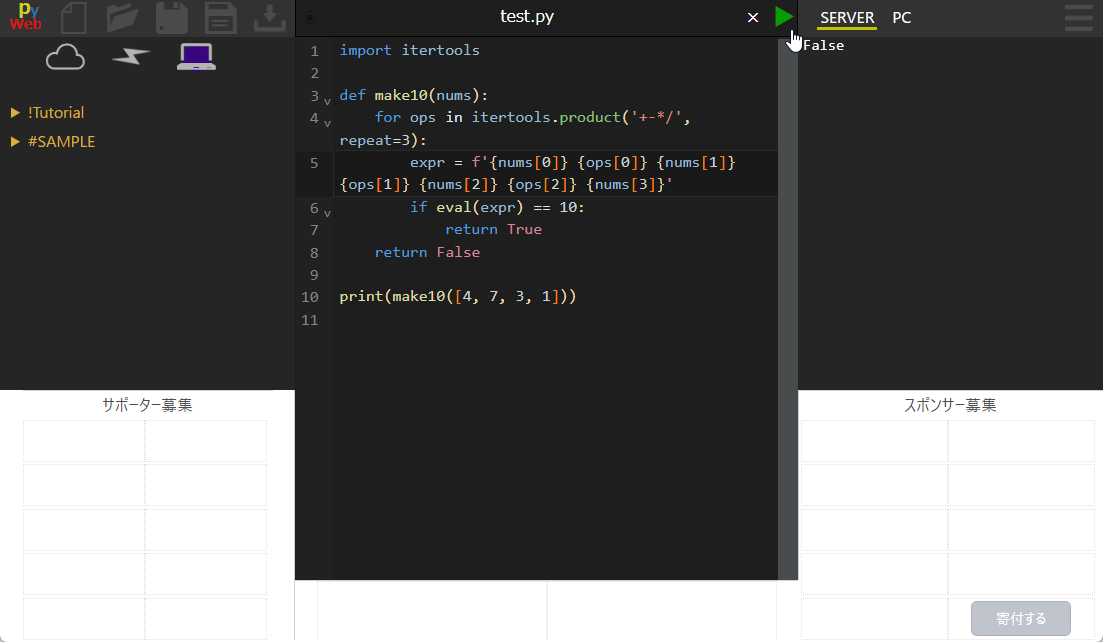Click 'itertools.product' in the for loop line
1103x642 pixels.
[546, 117]
